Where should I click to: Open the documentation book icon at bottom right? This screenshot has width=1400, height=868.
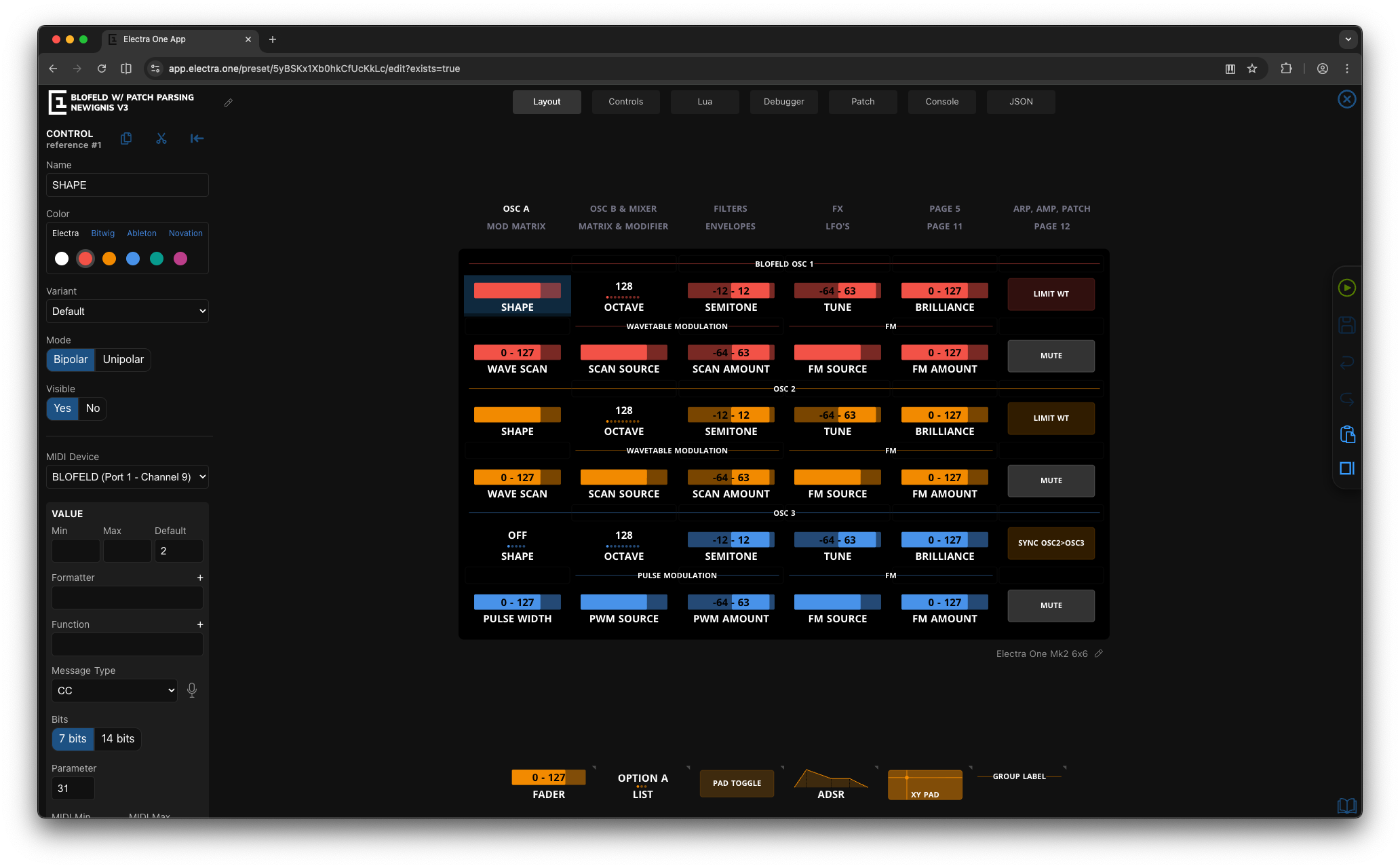click(x=1347, y=806)
